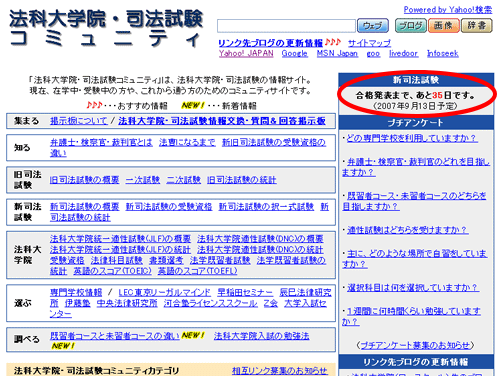This screenshot has width=500, height=376.
Task: Open the goo link
Action: (x=373, y=53)
